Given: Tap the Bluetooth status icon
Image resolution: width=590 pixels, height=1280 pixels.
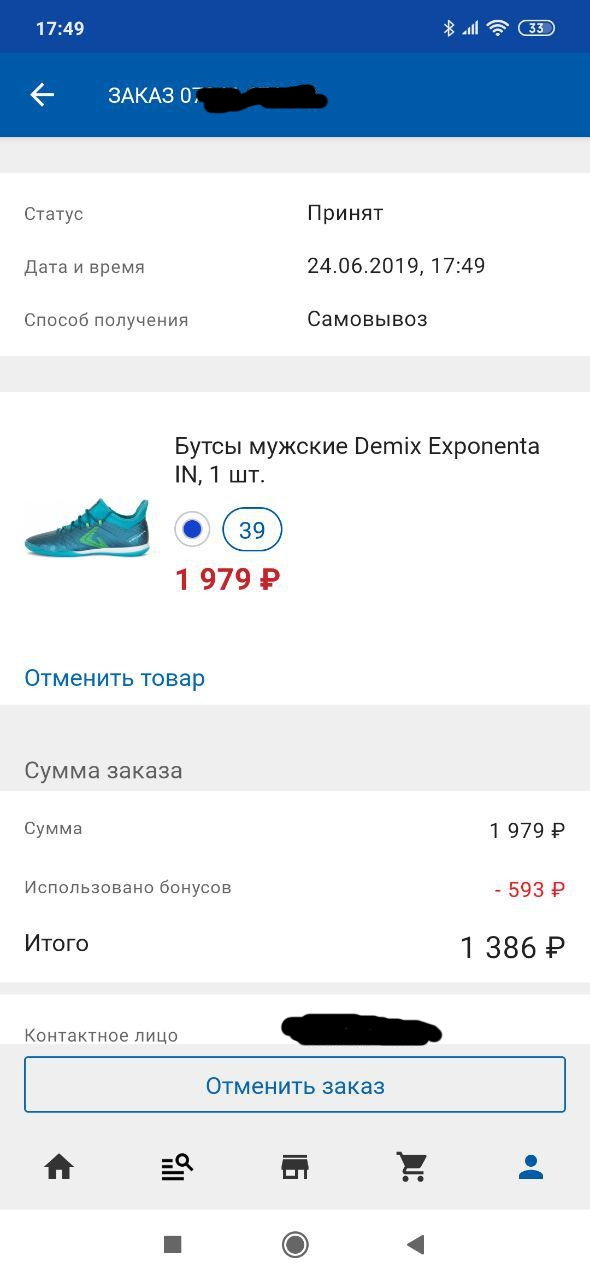Looking at the screenshot, I should click(449, 28).
